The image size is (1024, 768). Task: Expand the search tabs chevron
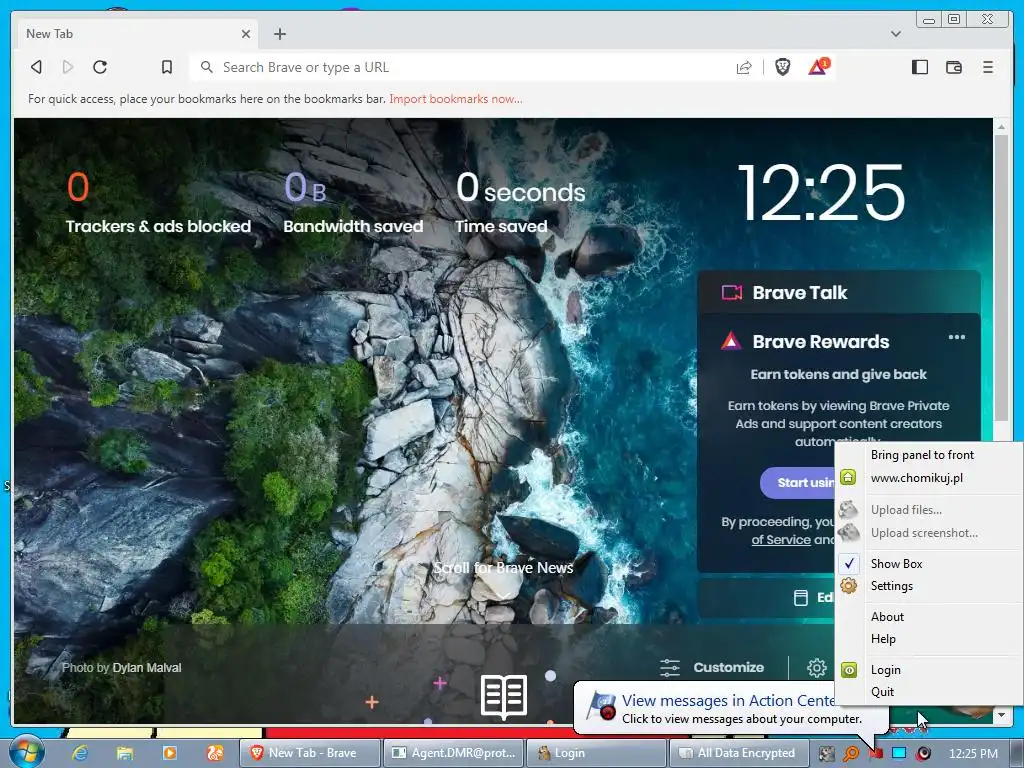[x=895, y=34]
